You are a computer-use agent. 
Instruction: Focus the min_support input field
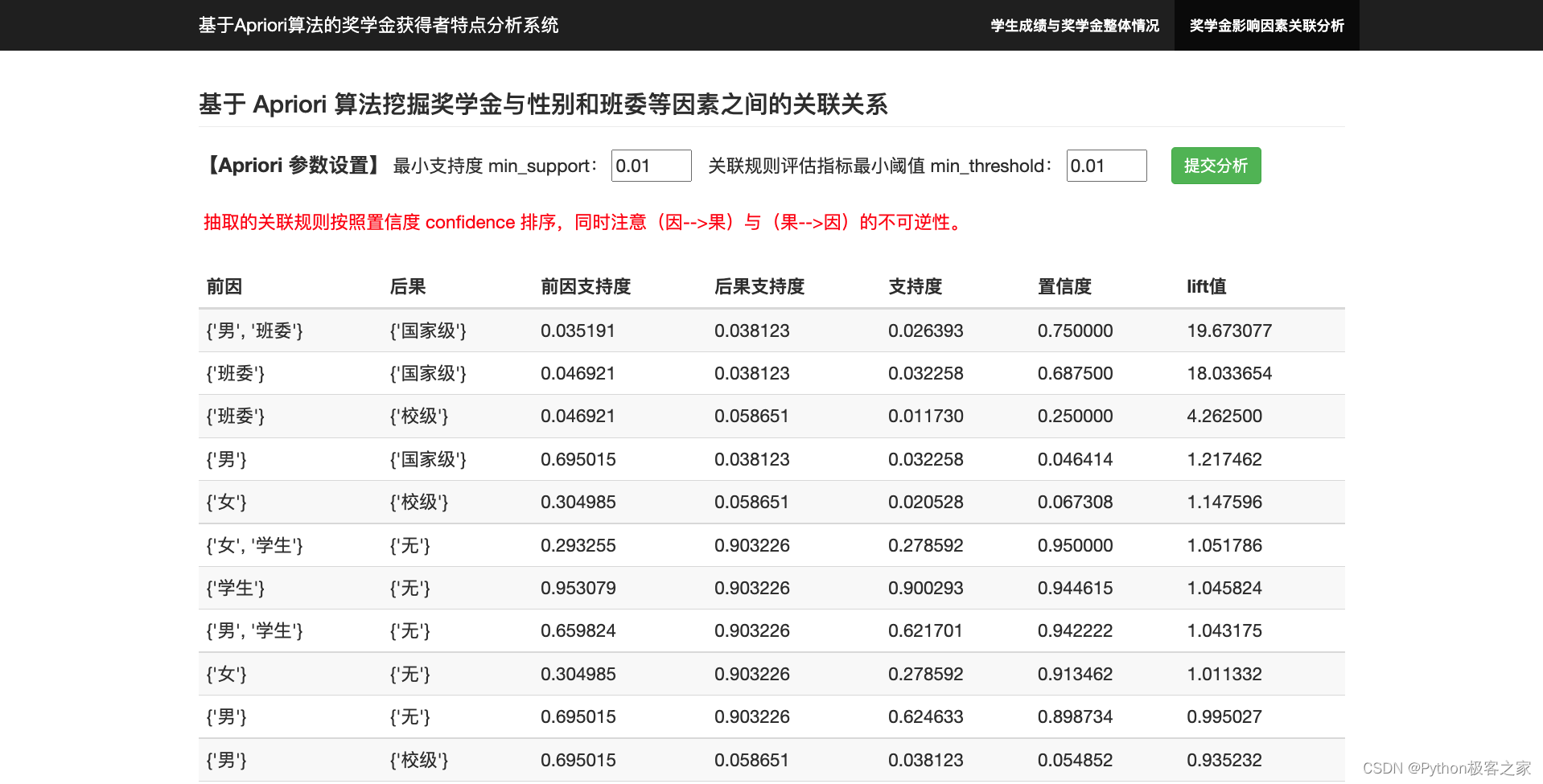pos(651,166)
